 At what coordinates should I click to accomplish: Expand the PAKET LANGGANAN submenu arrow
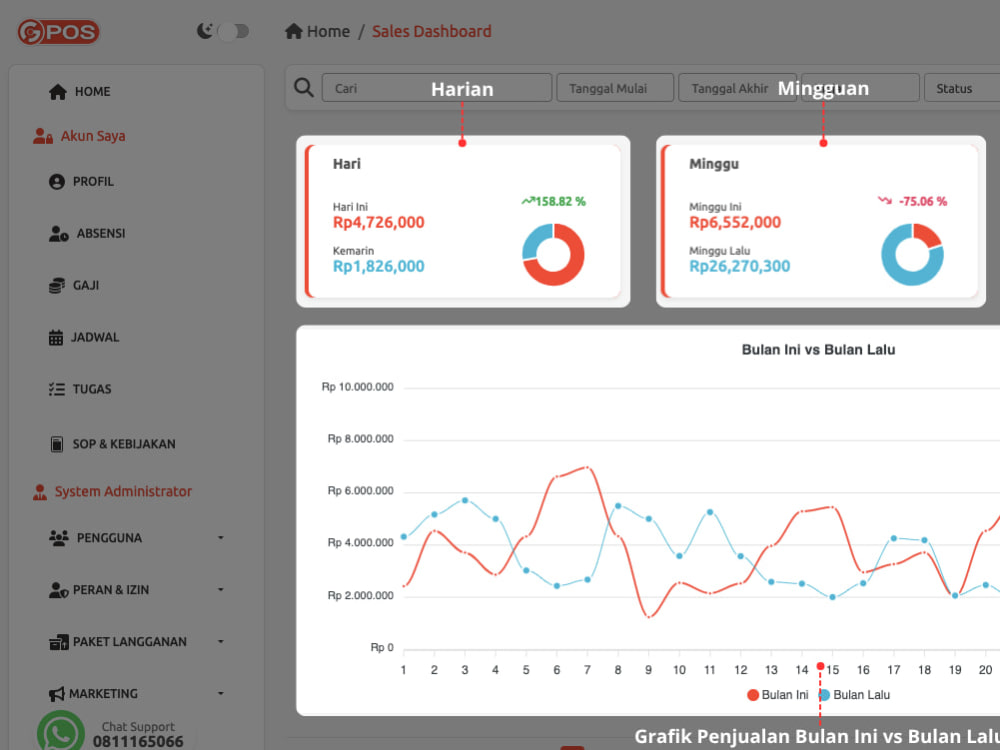221,641
